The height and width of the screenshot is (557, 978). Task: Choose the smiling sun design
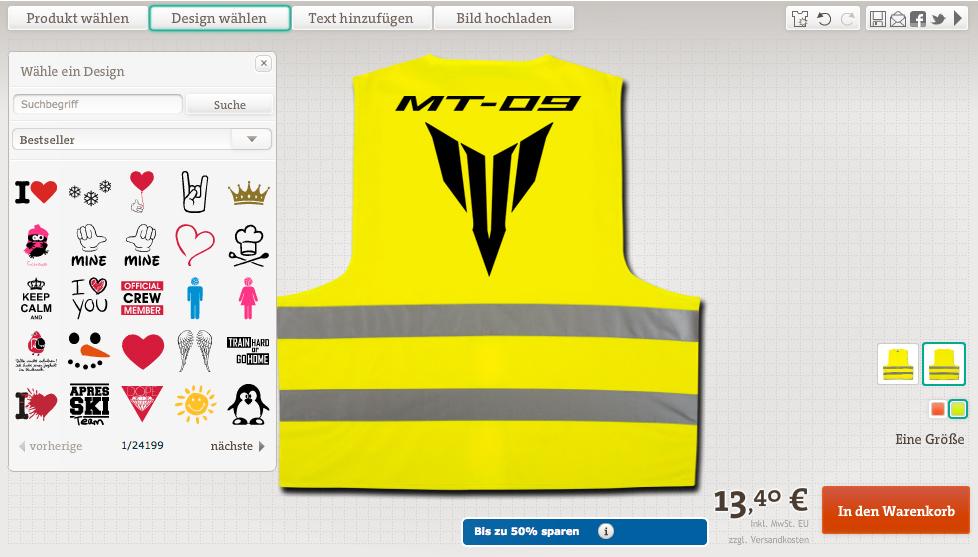tap(195, 403)
